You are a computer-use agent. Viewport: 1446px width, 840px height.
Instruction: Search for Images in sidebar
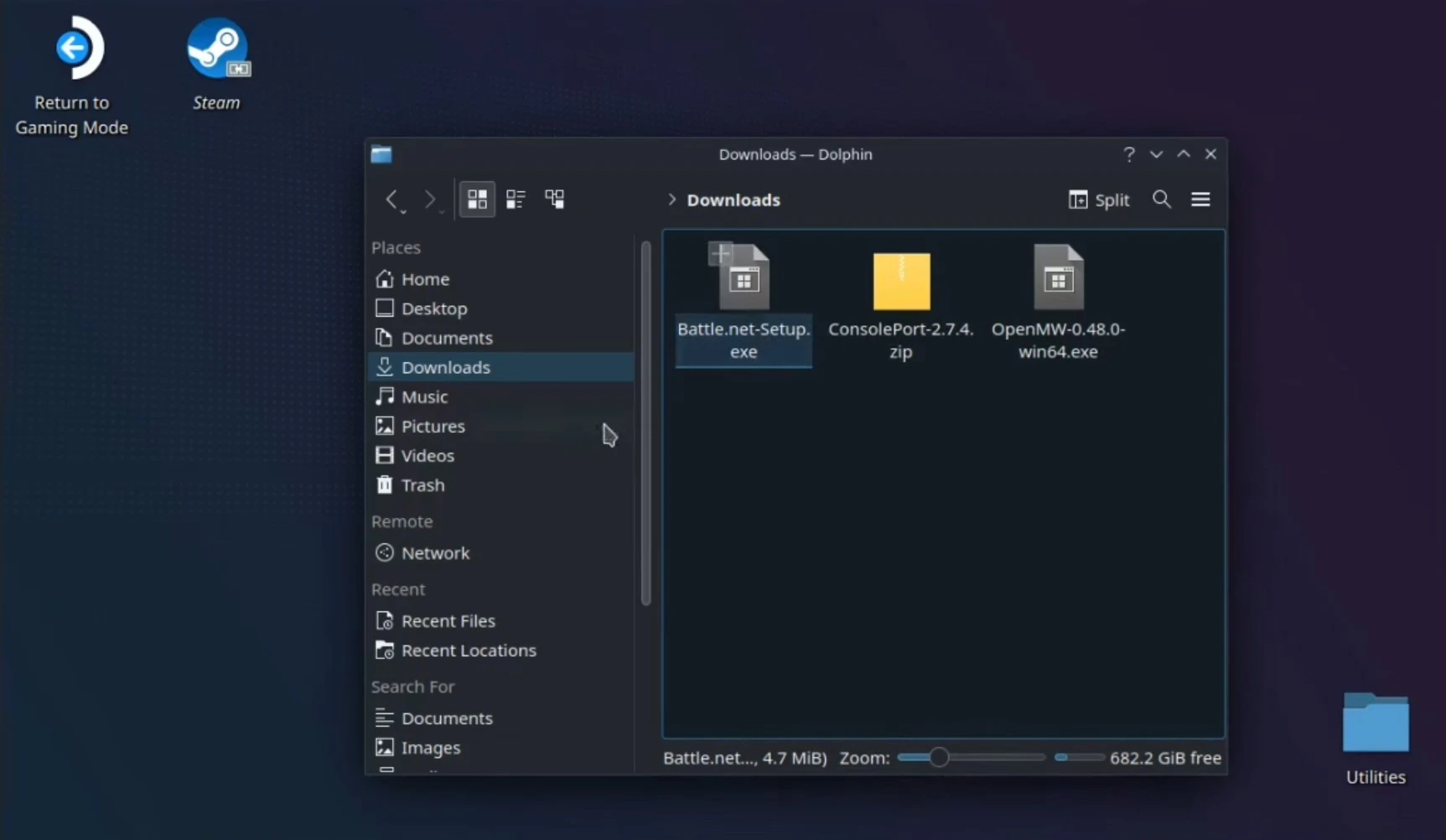click(500, 748)
